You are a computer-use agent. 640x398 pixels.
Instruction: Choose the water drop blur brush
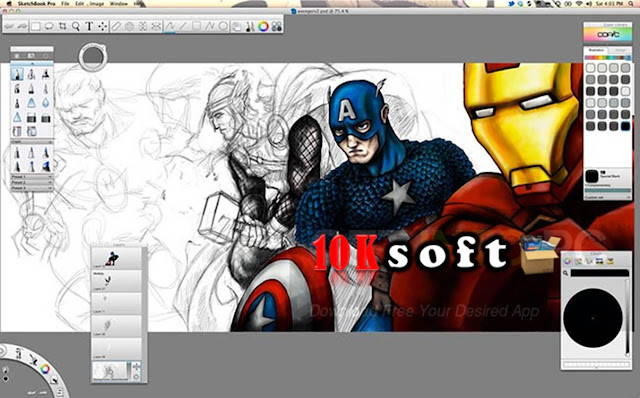point(46,103)
